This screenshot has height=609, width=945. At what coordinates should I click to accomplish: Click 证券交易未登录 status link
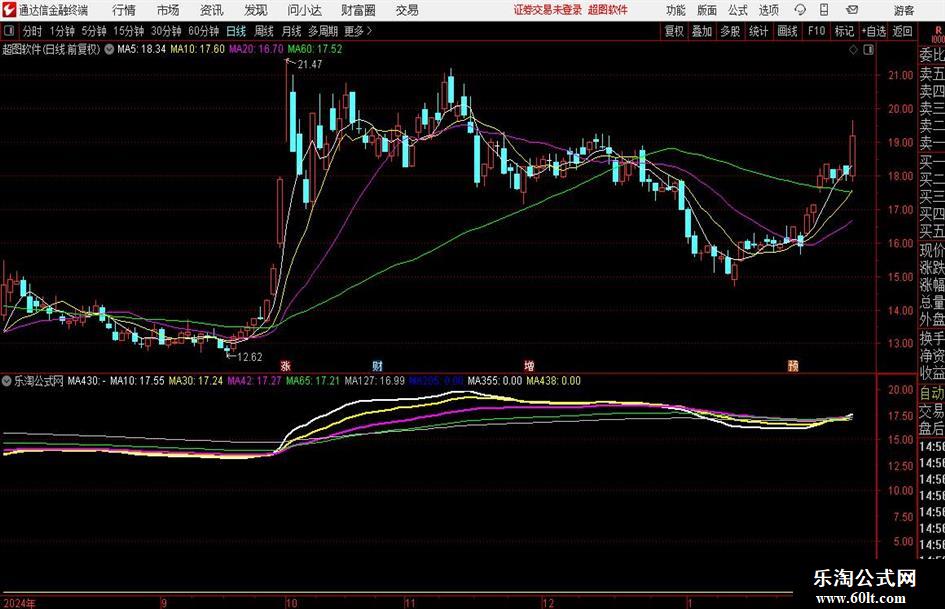(548, 10)
